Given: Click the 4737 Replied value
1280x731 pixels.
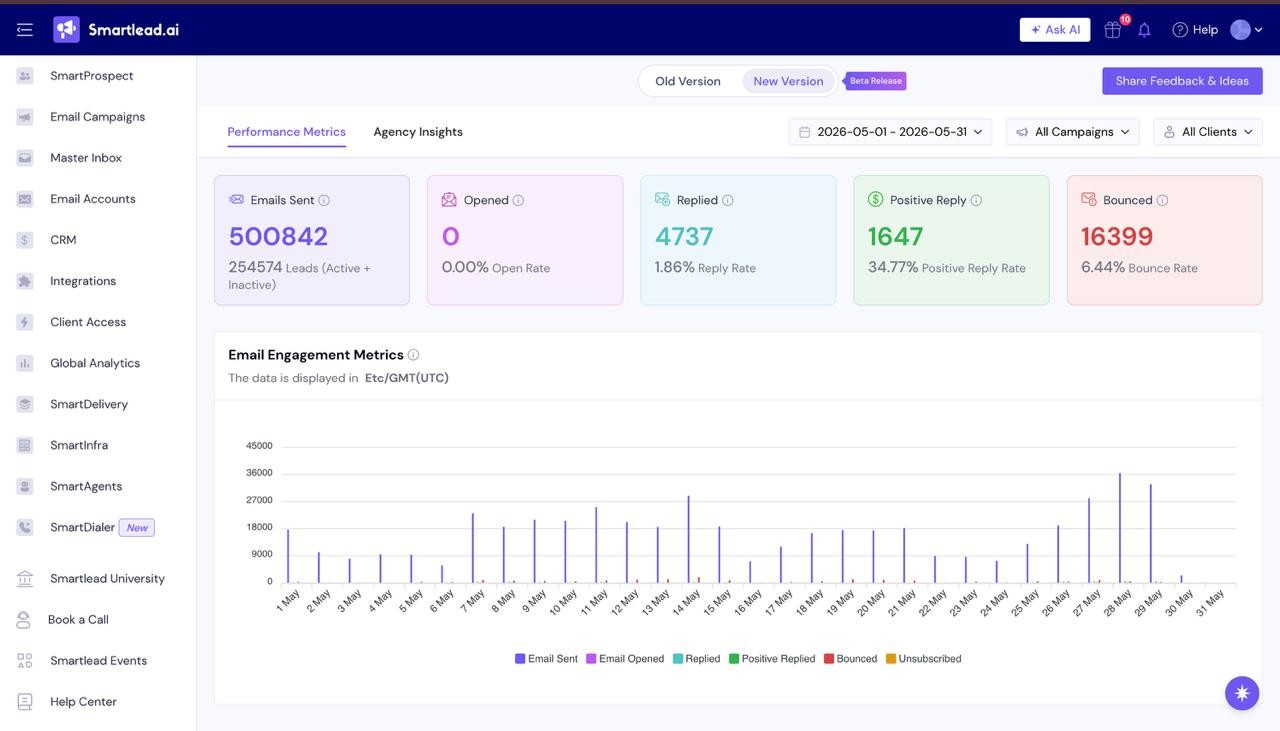Looking at the screenshot, I should pyautogui.click(x=684, y=237).
